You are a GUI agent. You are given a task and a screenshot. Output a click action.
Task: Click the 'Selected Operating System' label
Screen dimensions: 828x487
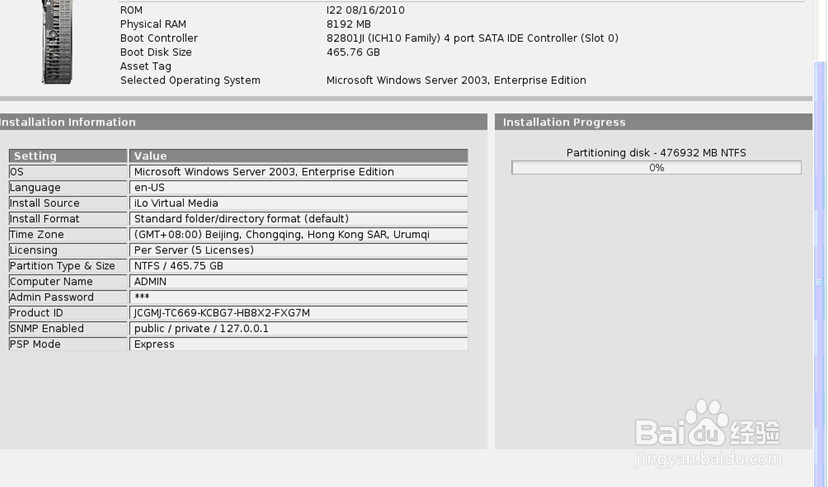(190, 80)
